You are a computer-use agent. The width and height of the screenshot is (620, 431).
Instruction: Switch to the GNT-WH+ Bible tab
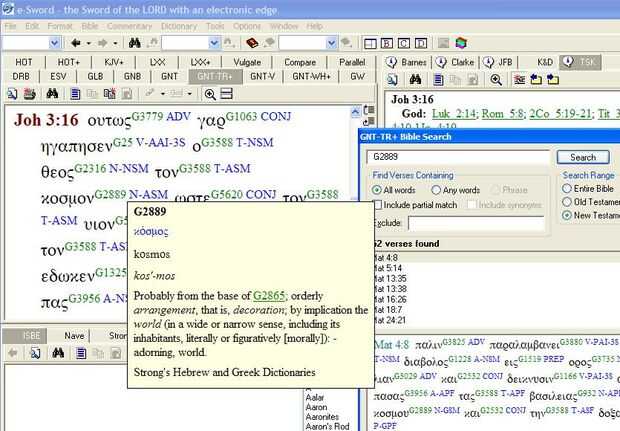[x=311, y=76]
